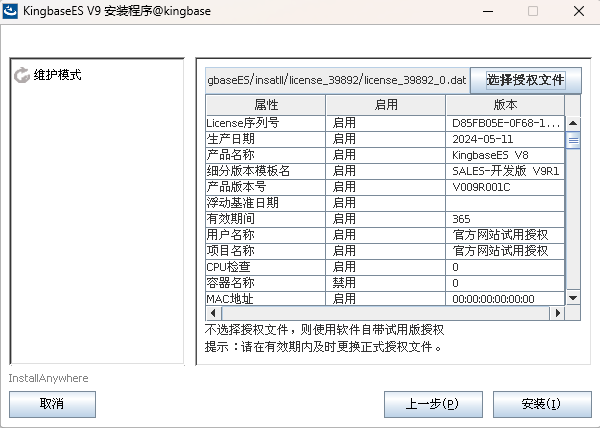This screenshot has width=600, height=428.
Task: Click the 属性 column header
Action: 266,105
